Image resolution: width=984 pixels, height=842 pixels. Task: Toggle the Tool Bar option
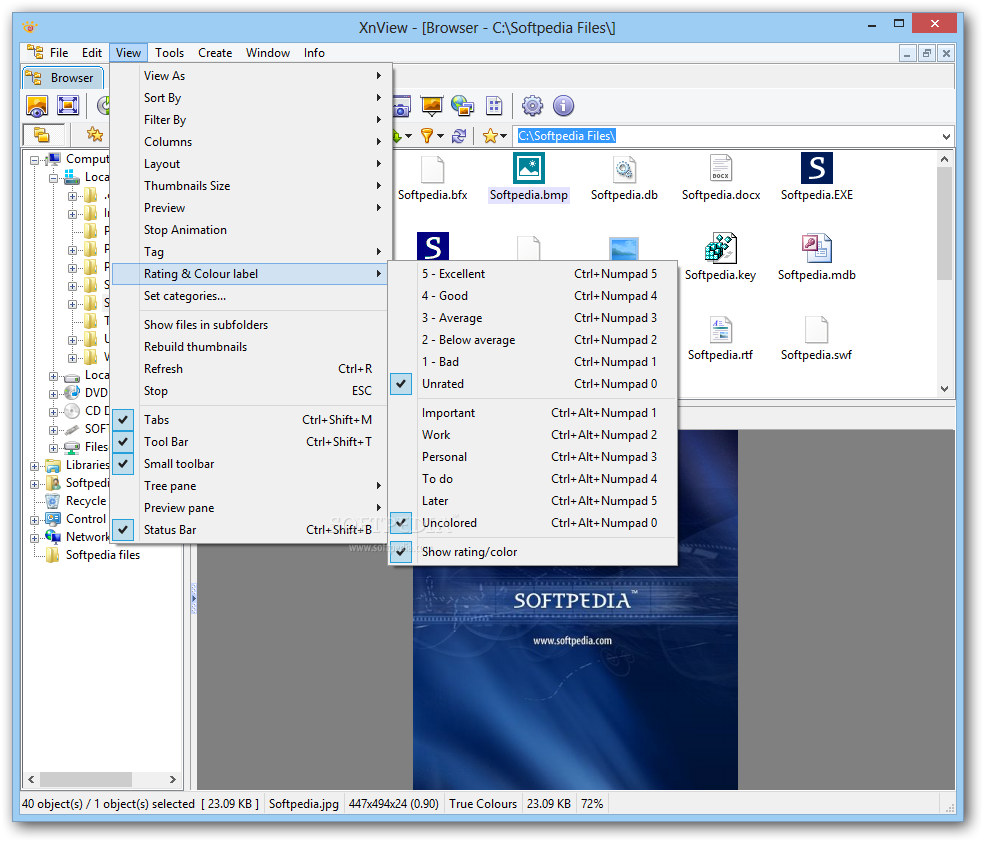[250, 442]
